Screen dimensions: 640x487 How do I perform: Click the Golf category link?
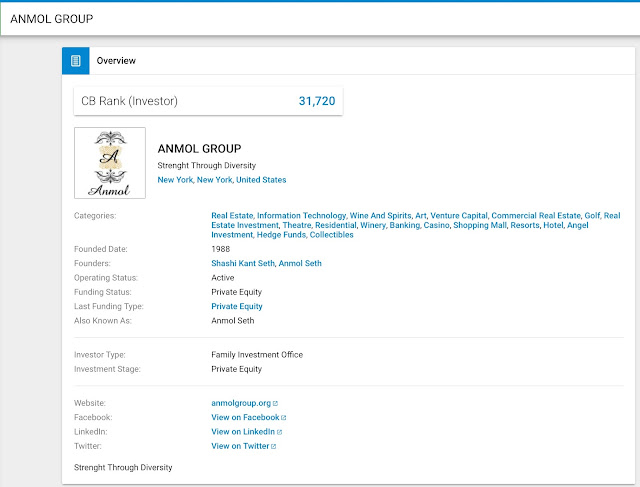(x=592, y=216)
